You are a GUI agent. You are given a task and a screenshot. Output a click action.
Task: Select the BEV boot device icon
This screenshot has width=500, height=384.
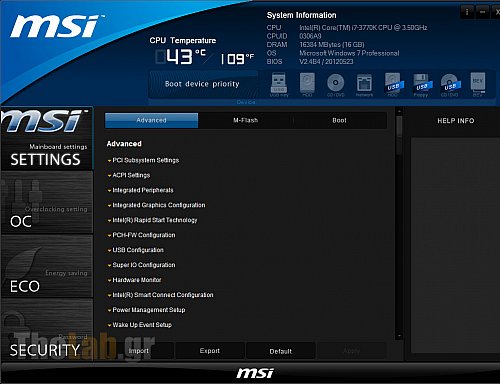(478, 84)
